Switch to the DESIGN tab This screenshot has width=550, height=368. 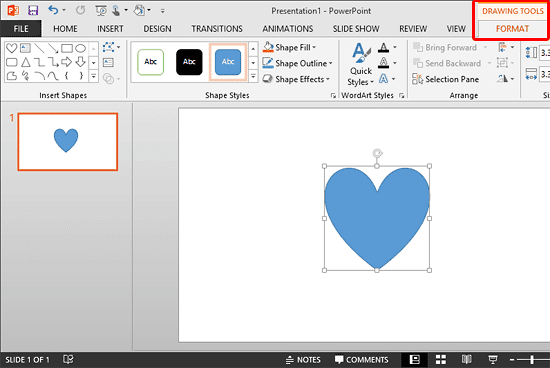pyautogui.click(x=157, y=29)
